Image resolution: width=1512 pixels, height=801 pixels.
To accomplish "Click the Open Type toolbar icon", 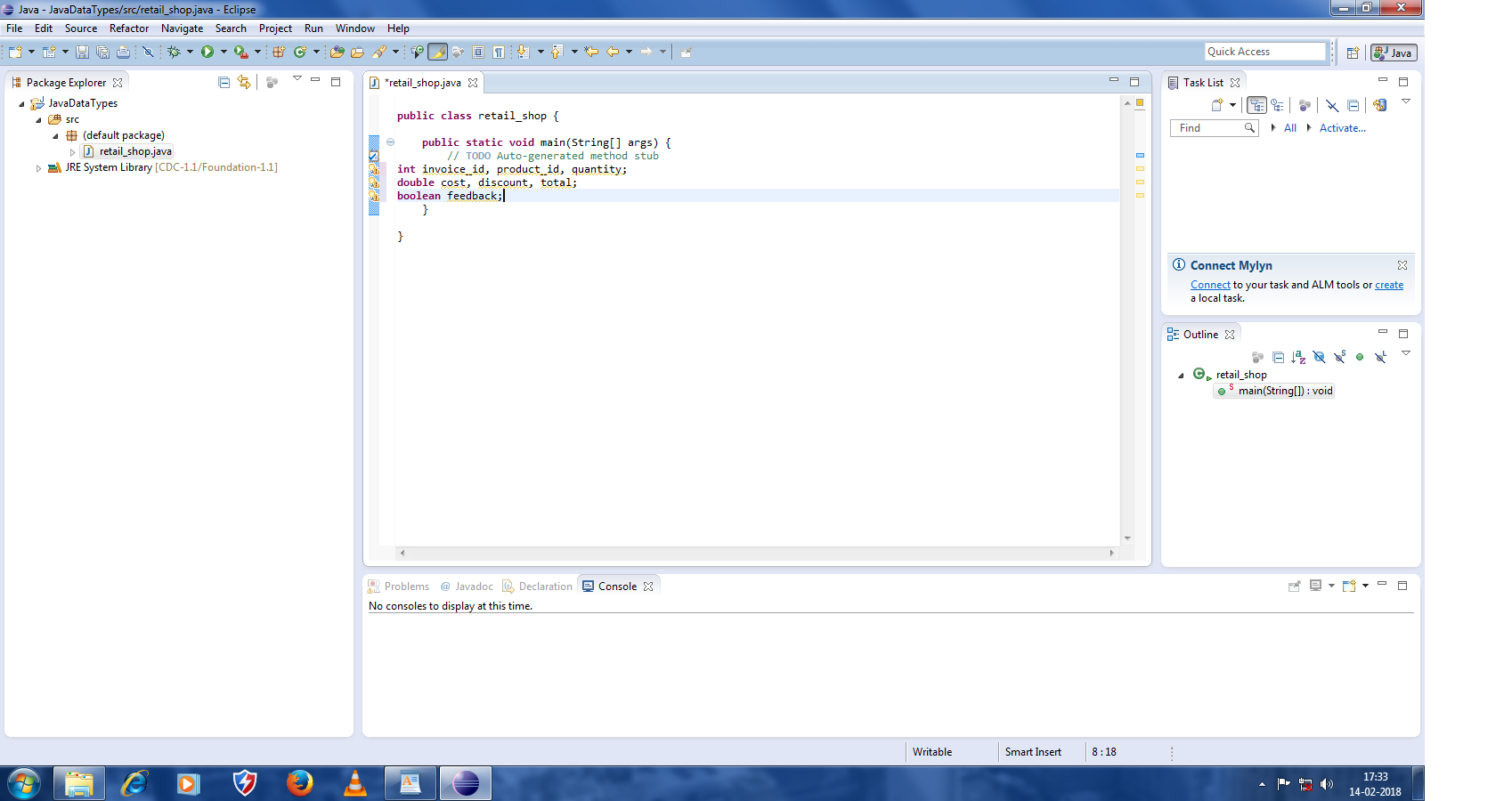I will point(337,52).
